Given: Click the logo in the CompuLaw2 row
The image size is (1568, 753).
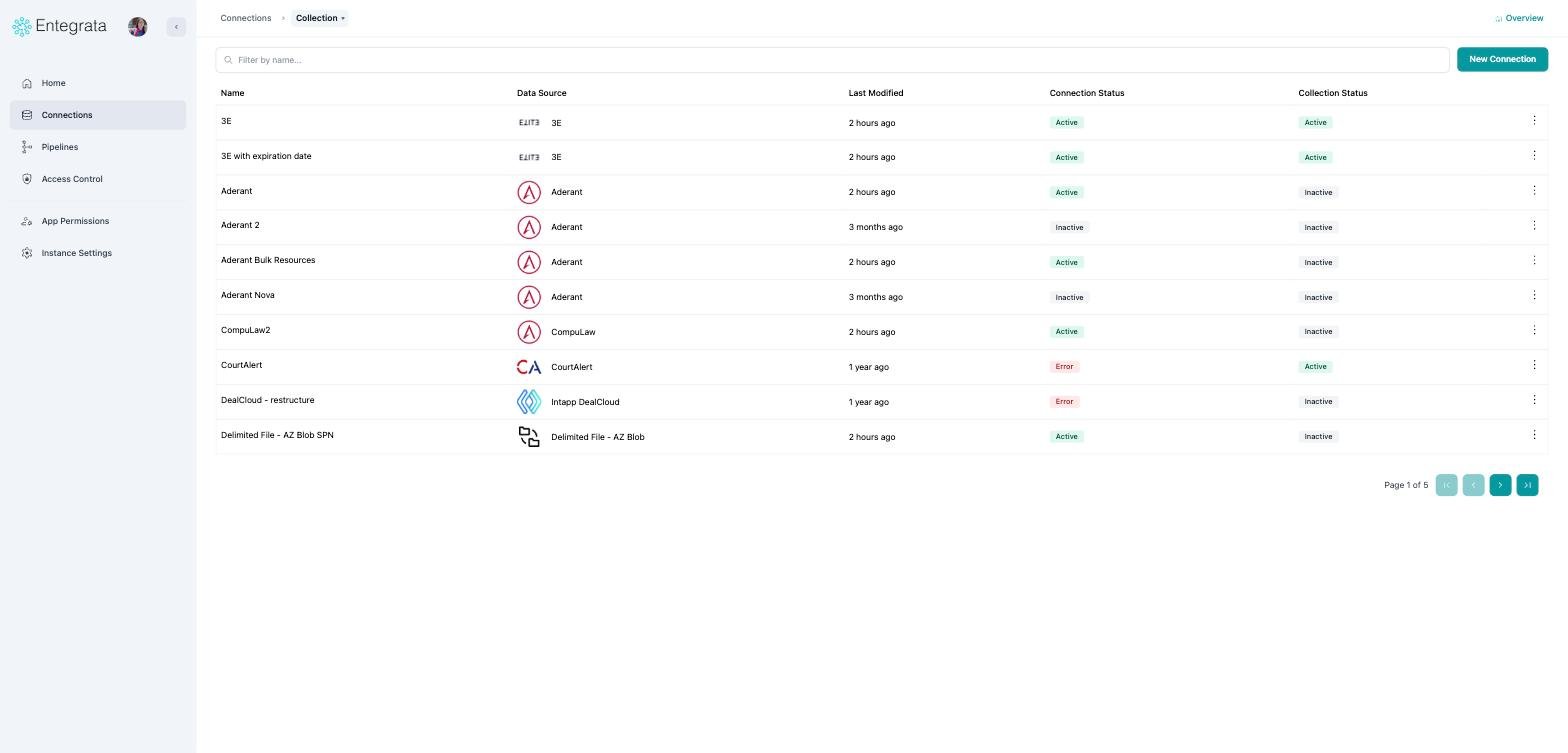Looking at the screenshot, I should [x=529, y=332].
